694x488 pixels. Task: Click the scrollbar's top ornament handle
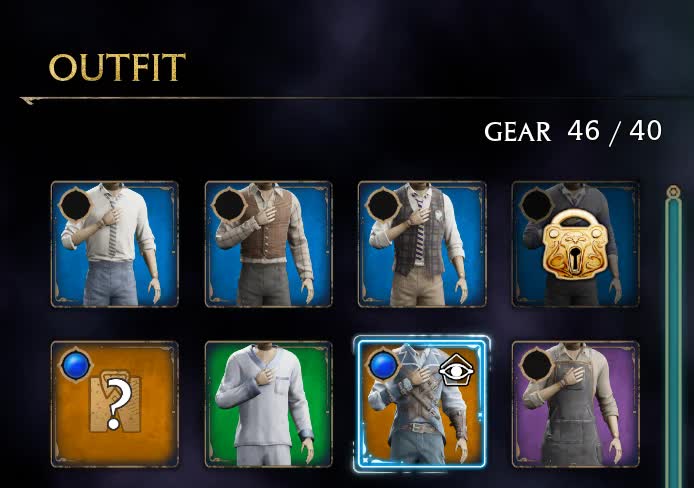point(674,192)
